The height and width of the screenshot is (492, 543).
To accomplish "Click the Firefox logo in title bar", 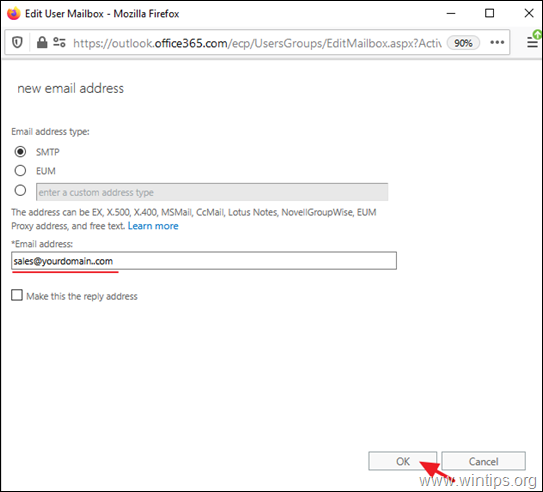I will (14, 14).
